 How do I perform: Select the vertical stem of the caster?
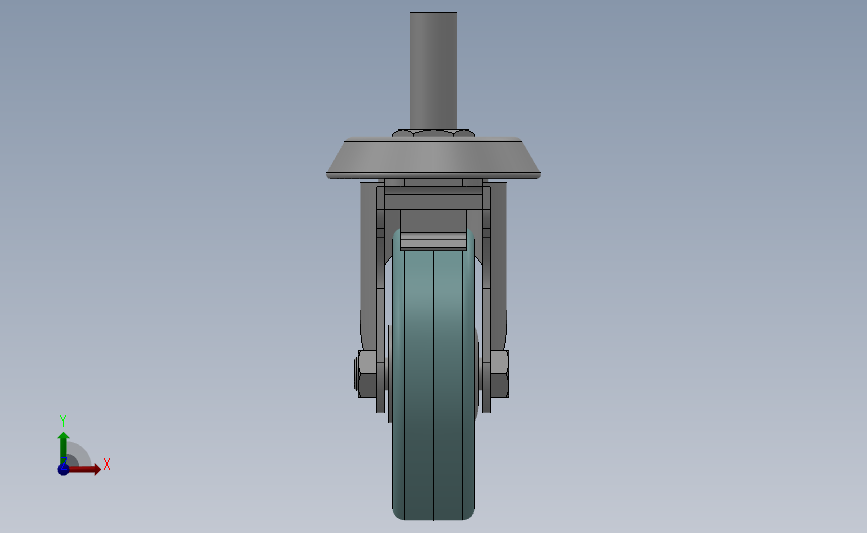pos(434,71)
